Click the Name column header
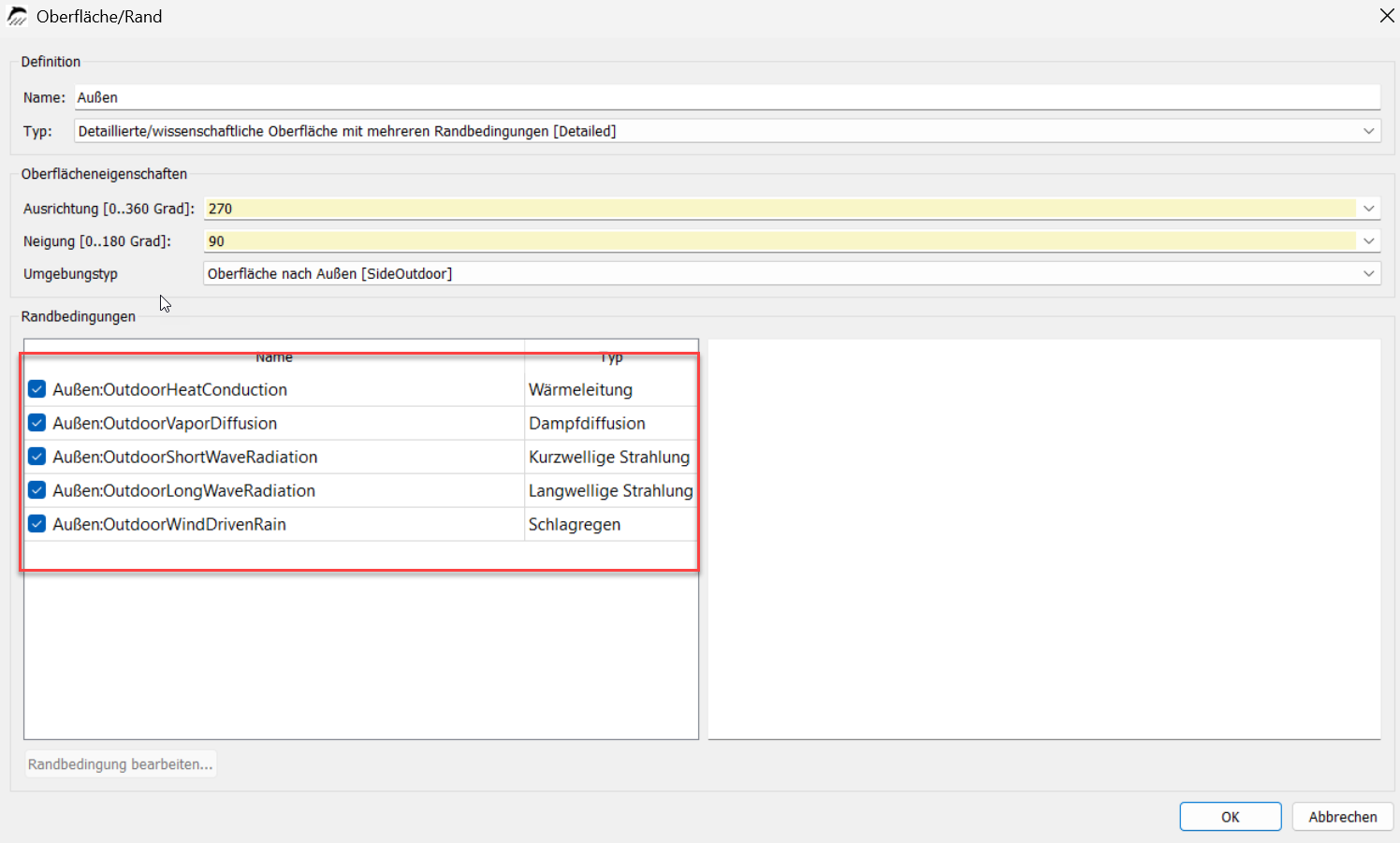This screenshot has height=843, width=1400. click(274, 356)
